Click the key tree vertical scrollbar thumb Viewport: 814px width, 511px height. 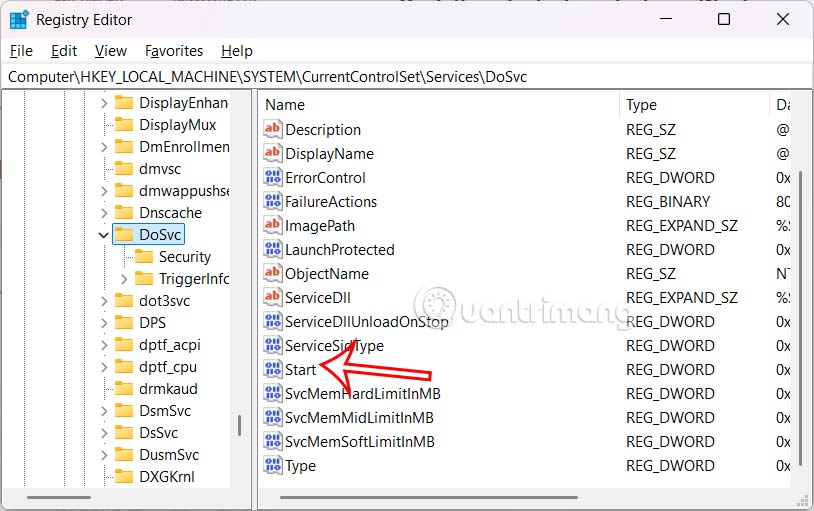point(239,426)
